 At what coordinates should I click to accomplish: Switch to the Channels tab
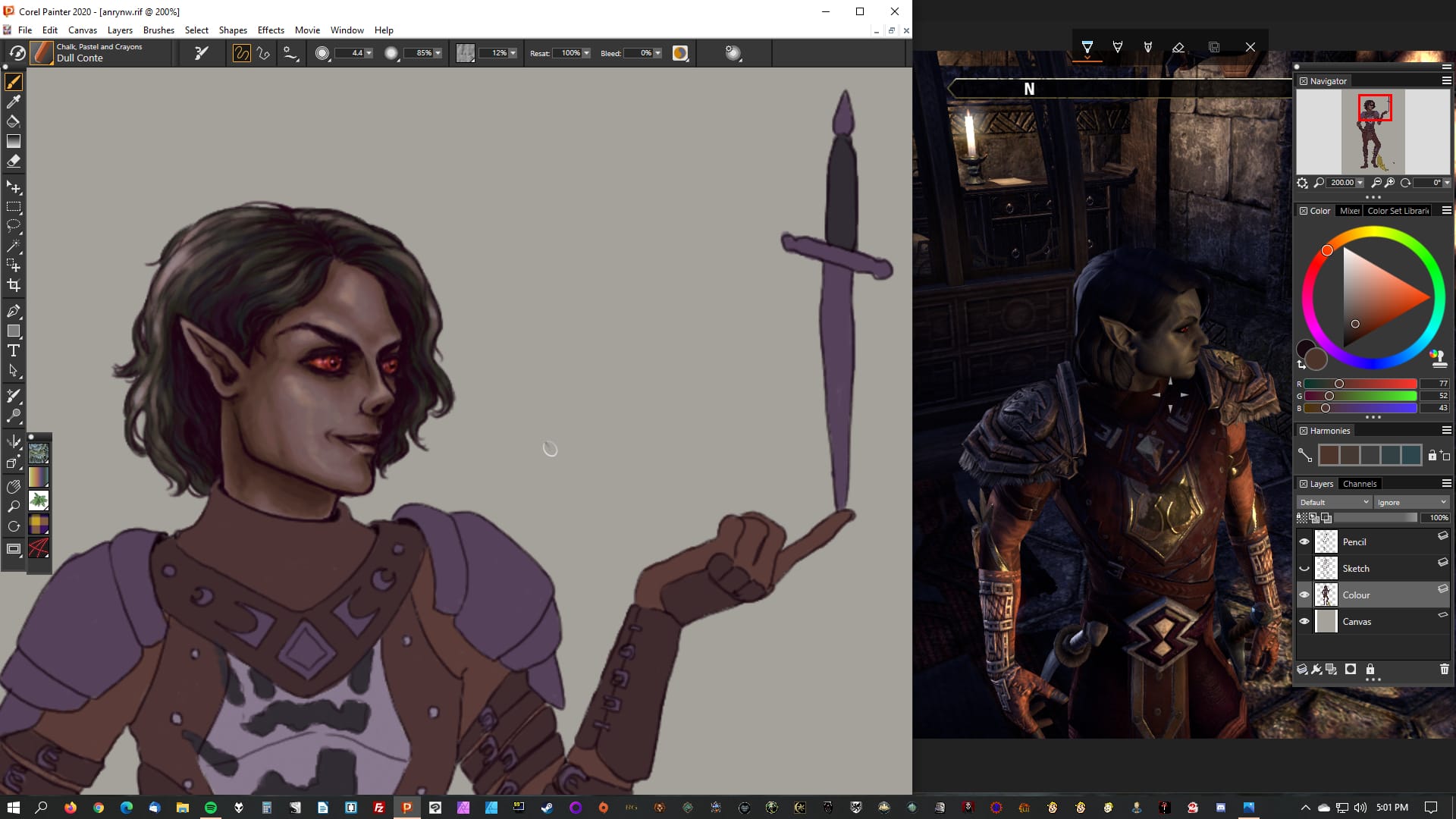[1359, 484]
